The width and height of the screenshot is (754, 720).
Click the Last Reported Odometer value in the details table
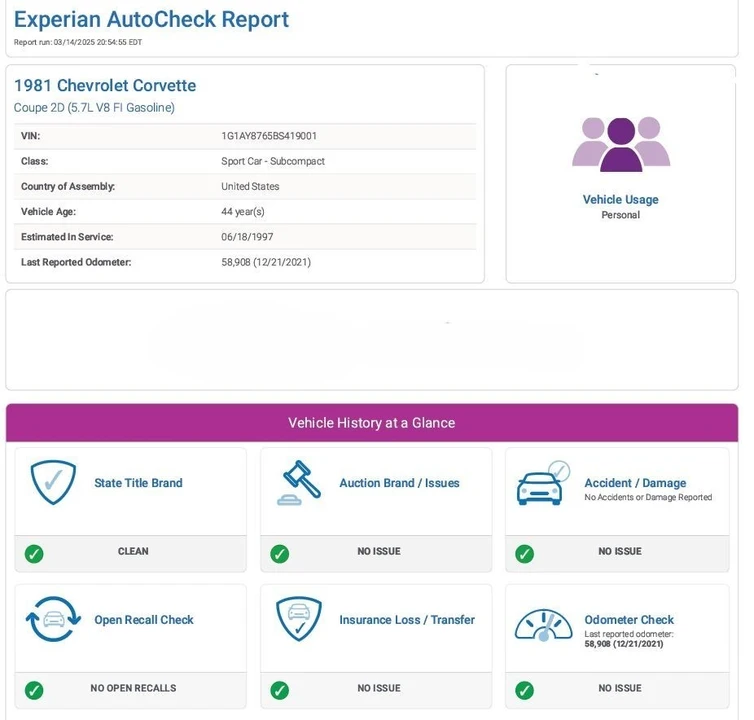pyautogui.click(x=266, y=262)
